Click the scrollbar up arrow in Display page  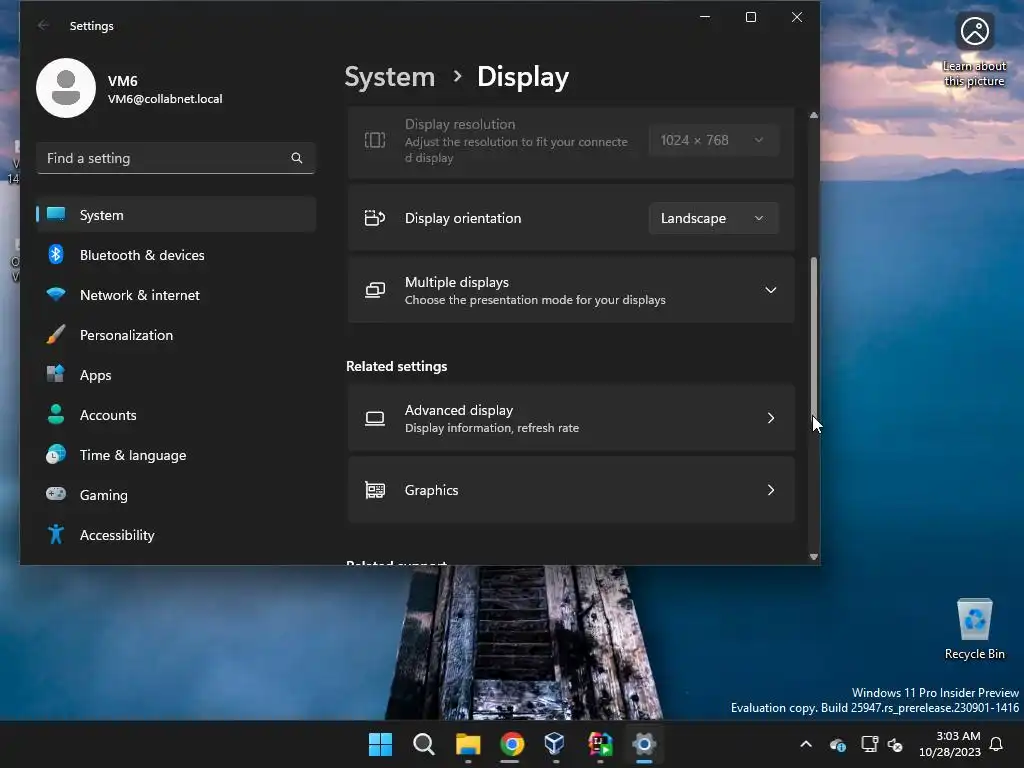tap(814, 115)
